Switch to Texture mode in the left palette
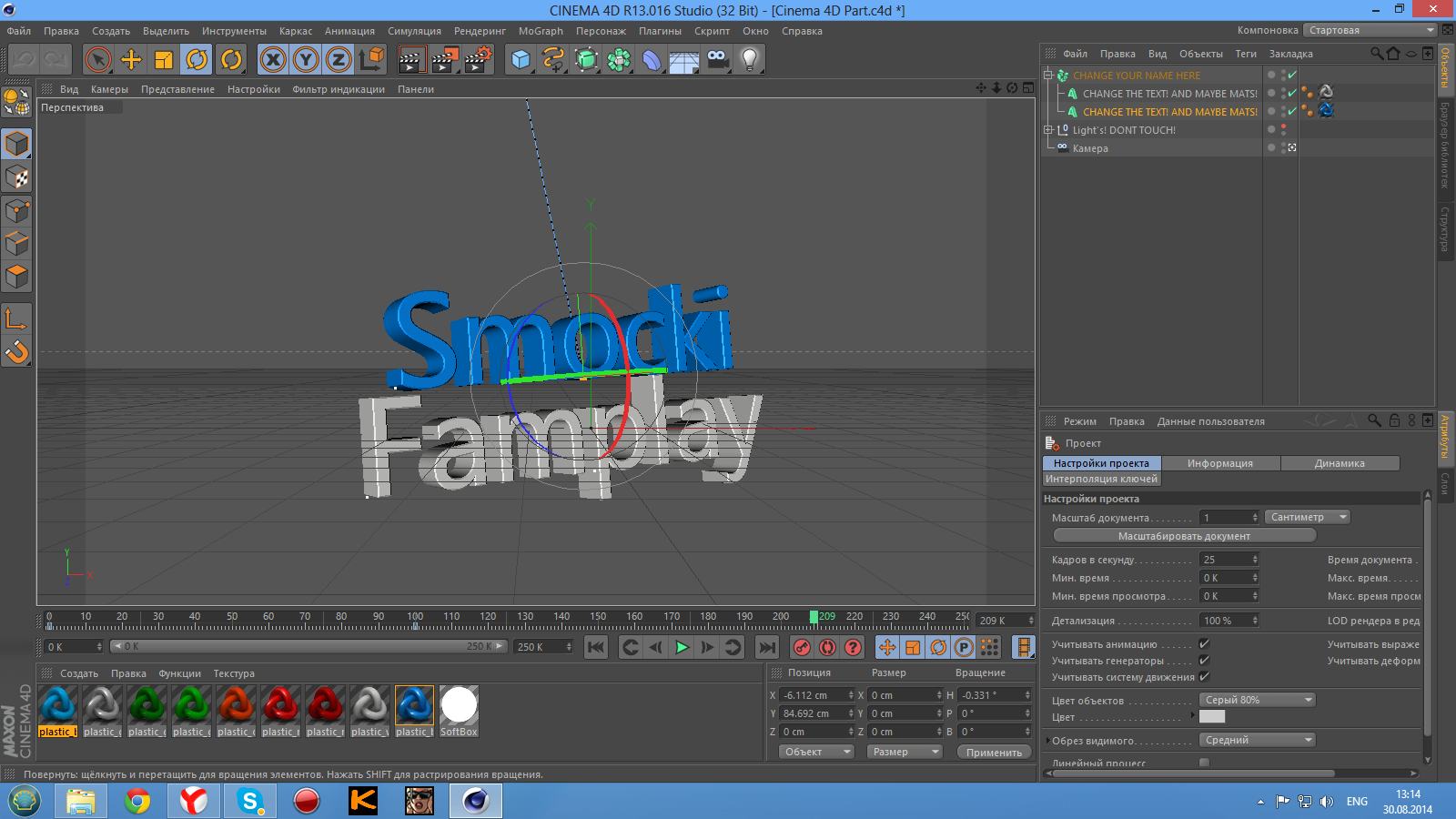Viewport: 1456px width, 819px height. click(16, 177)
